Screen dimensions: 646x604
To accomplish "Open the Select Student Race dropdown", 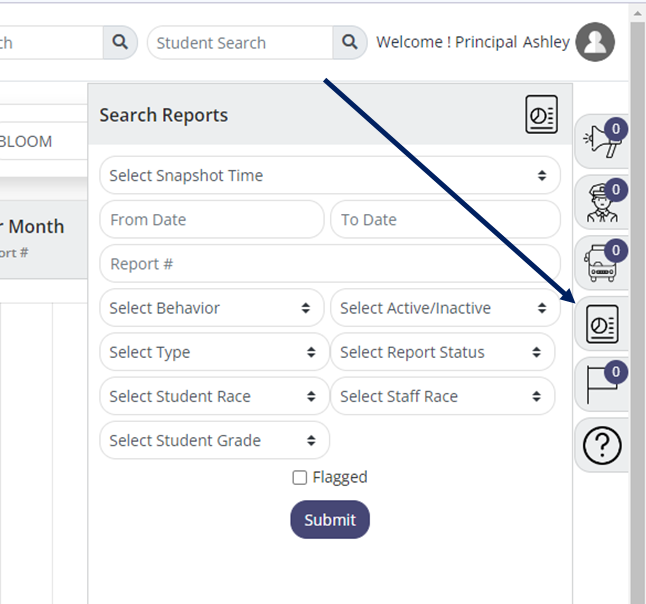I will [214, 396].
